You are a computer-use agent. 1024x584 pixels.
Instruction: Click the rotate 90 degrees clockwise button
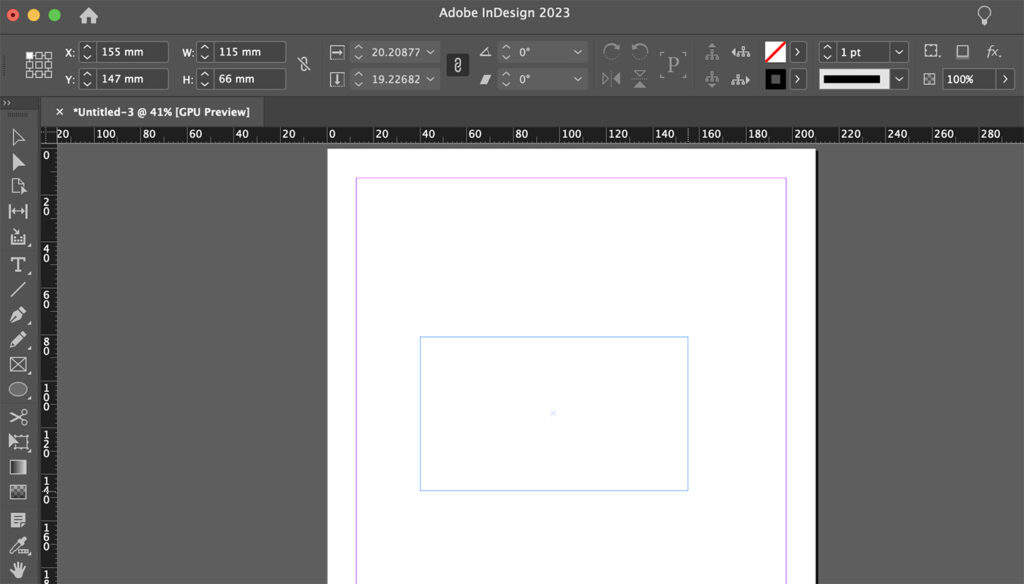pyautogui.click(x=610, y=52)
